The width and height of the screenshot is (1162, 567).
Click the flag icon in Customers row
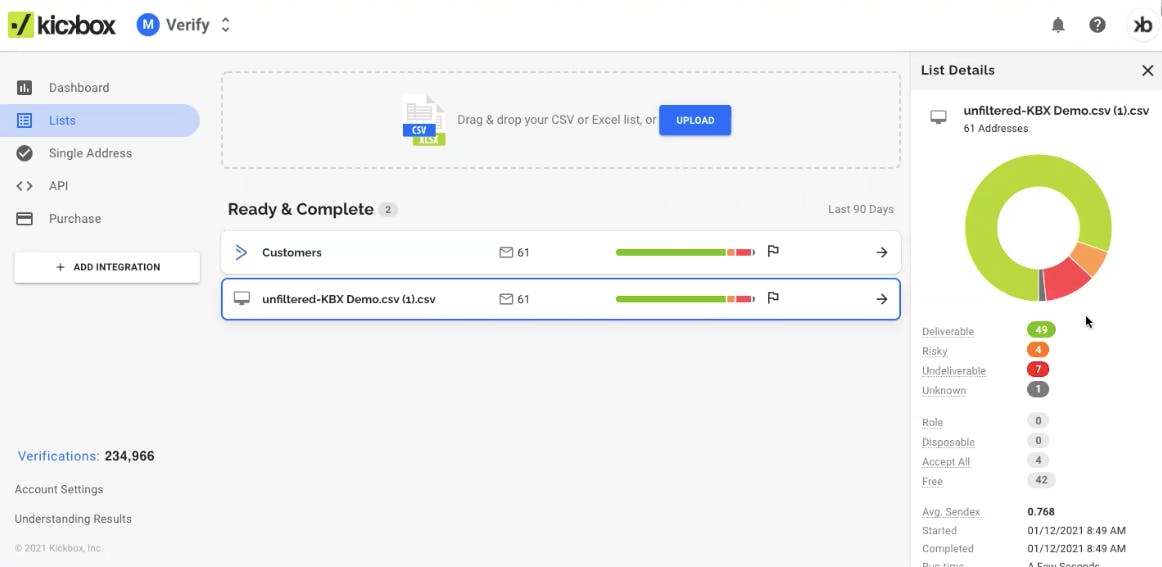(773, 251)
